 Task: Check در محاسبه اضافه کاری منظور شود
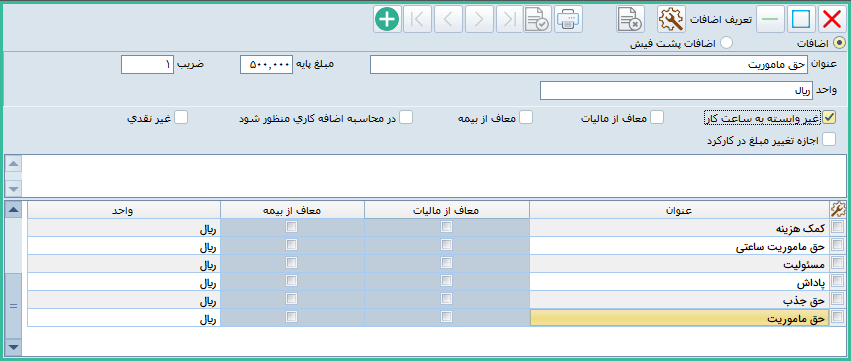coord(406,117)
